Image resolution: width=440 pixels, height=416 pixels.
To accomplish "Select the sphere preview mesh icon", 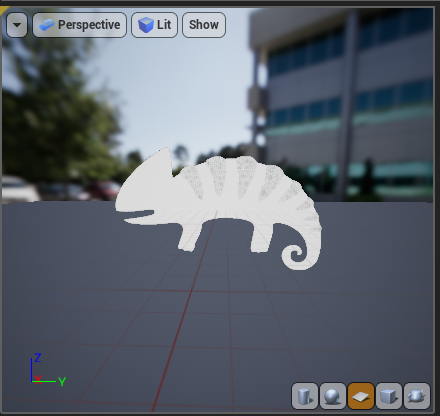I will (333, 396).
